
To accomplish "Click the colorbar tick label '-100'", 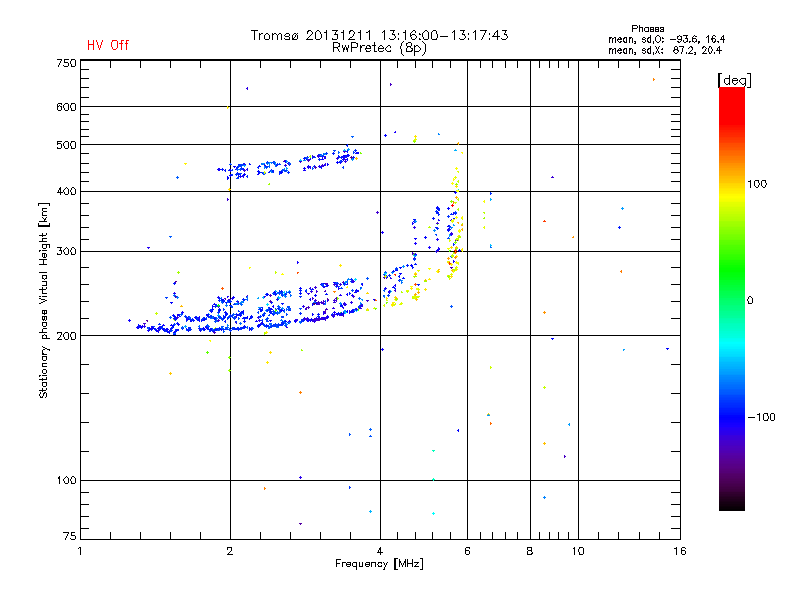I will point(762,417).
